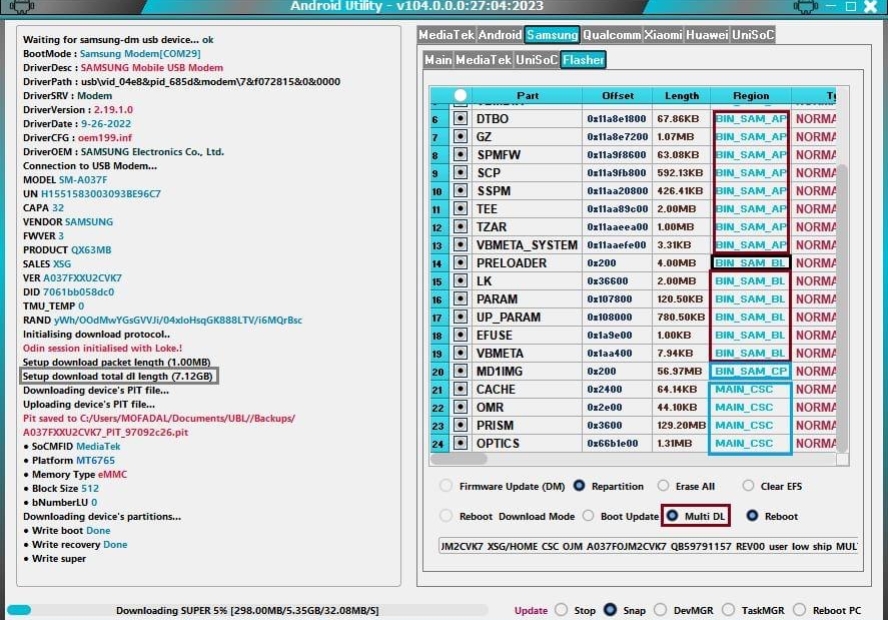
Task: Select the Snap radio option
Action: coord(610,610)
